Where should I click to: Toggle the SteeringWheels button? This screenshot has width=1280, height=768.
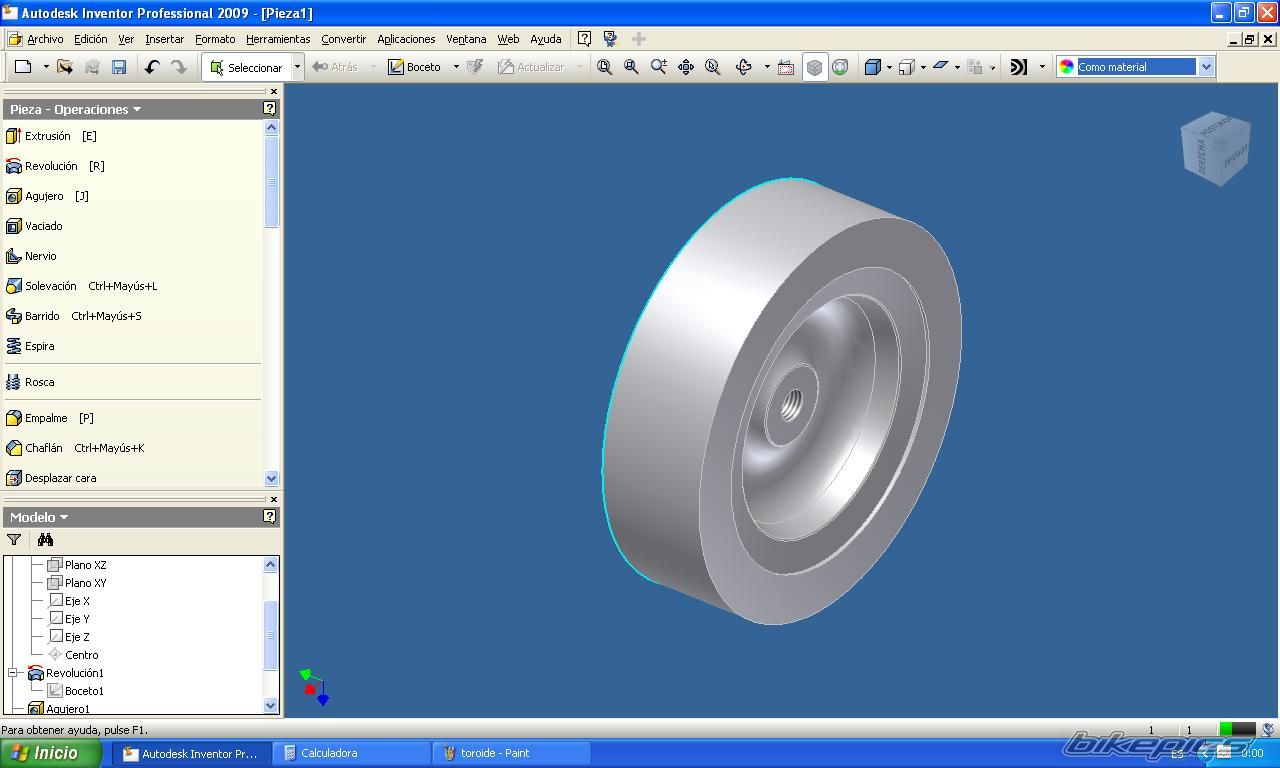pyautogui.click(x=840, y=67)
